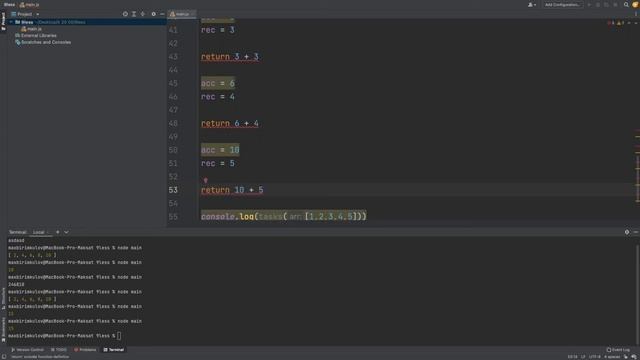Collapse the 9less project root folder

pyautogui.click(x=11, y=22)
